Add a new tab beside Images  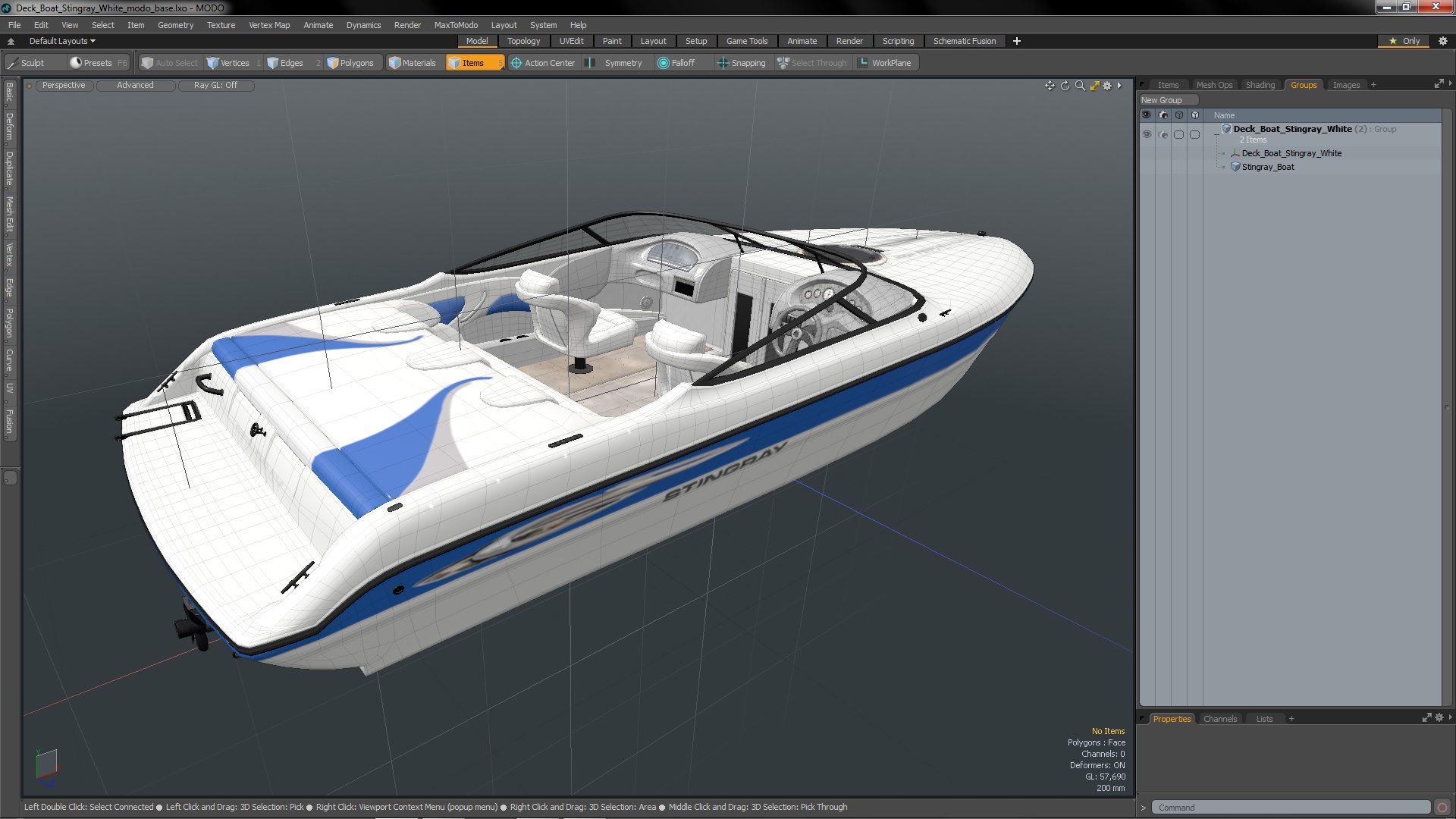1373,85
